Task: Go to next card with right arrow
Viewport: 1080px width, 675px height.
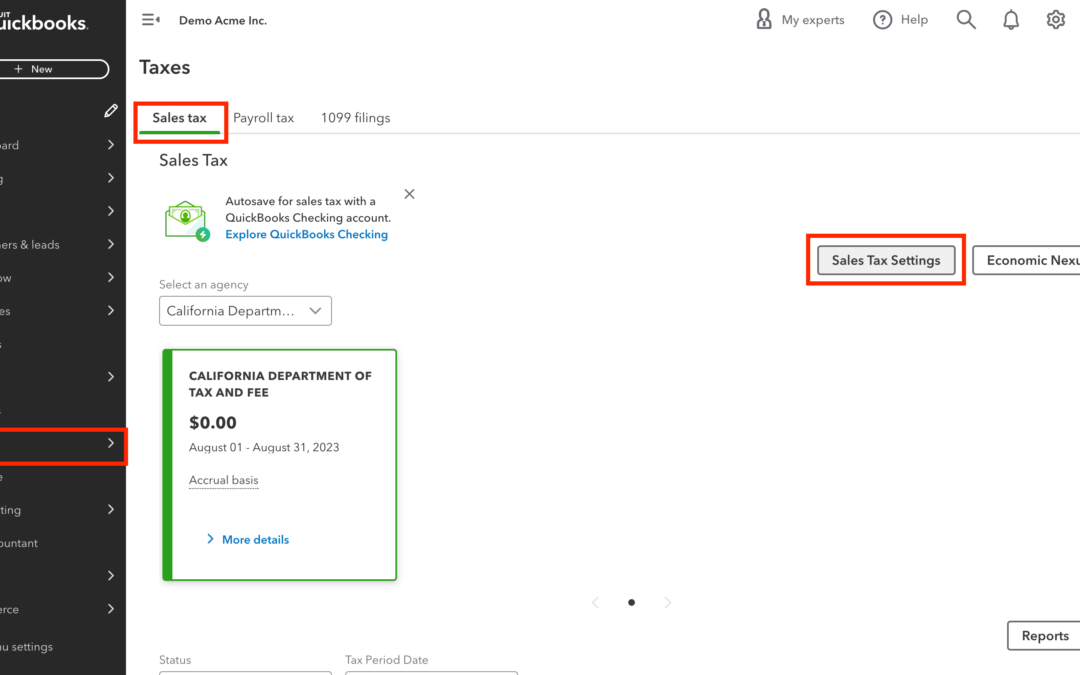Action: (667, 603)
